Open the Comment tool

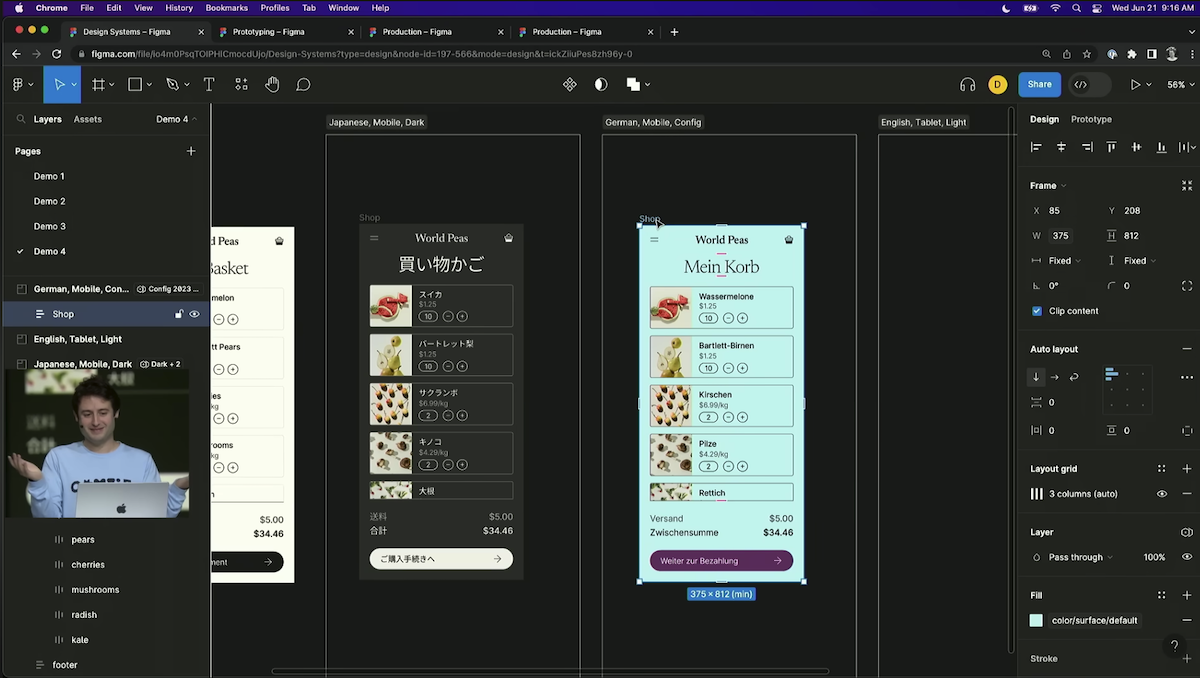(303, 84)
